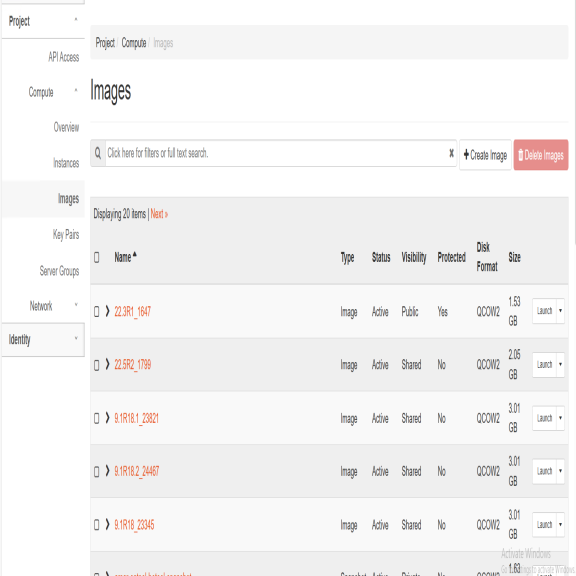Viewport: 576px width, 576px height.
Task: Check the box for 22.5R2_1799
Action: (x=97, y=365)
